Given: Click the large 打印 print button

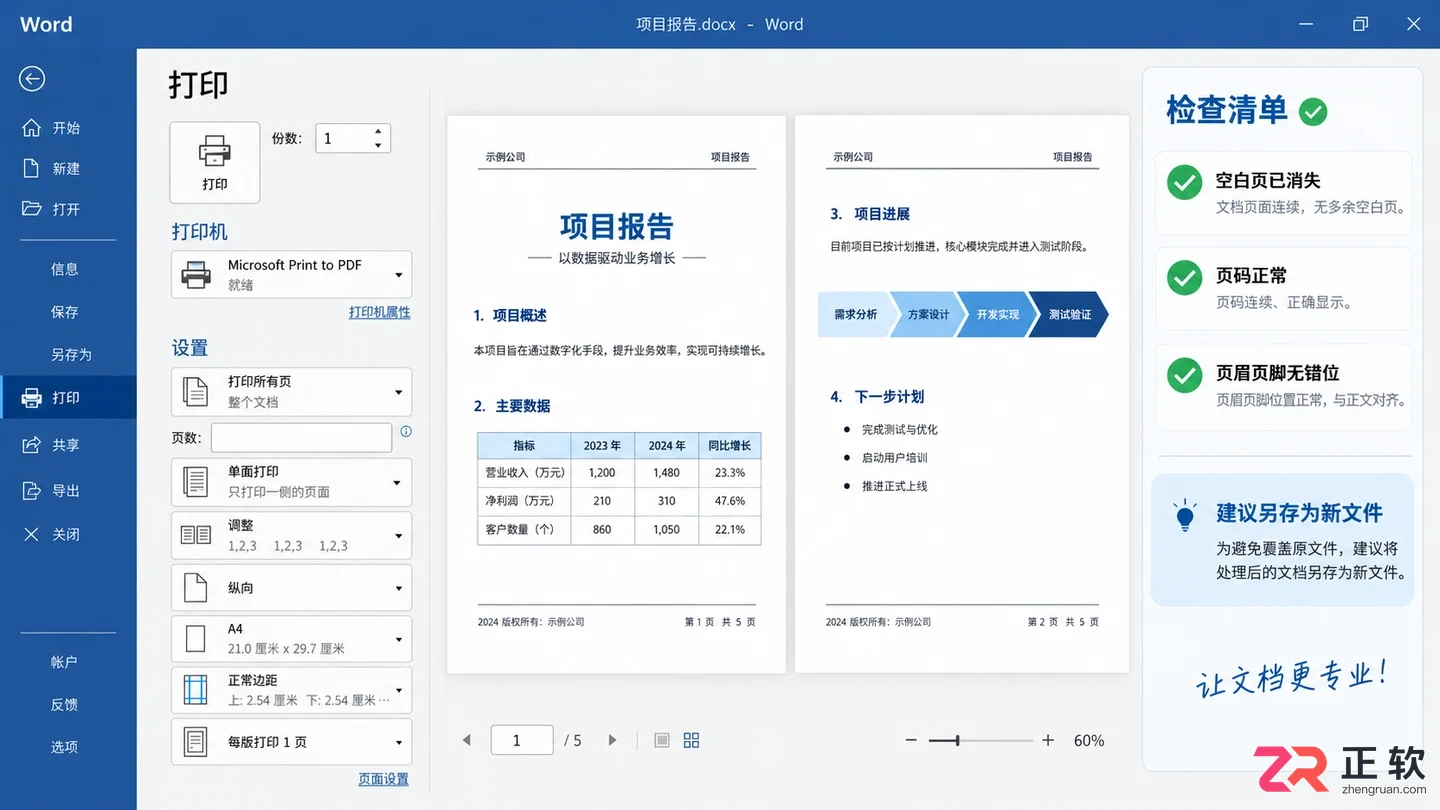Looking at the screenshot, I should point(215,163).
